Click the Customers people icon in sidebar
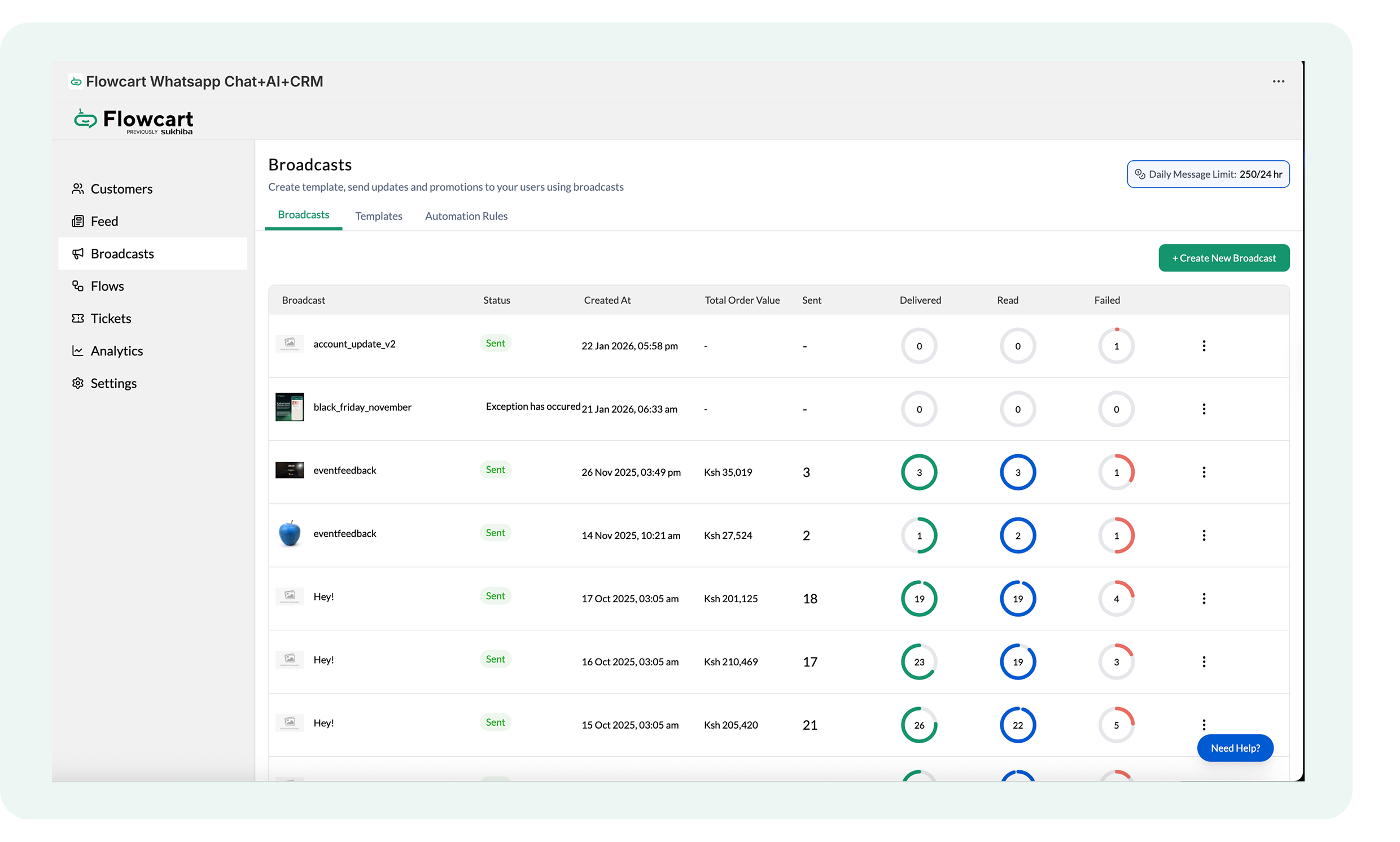 click(x=78, y=189)
